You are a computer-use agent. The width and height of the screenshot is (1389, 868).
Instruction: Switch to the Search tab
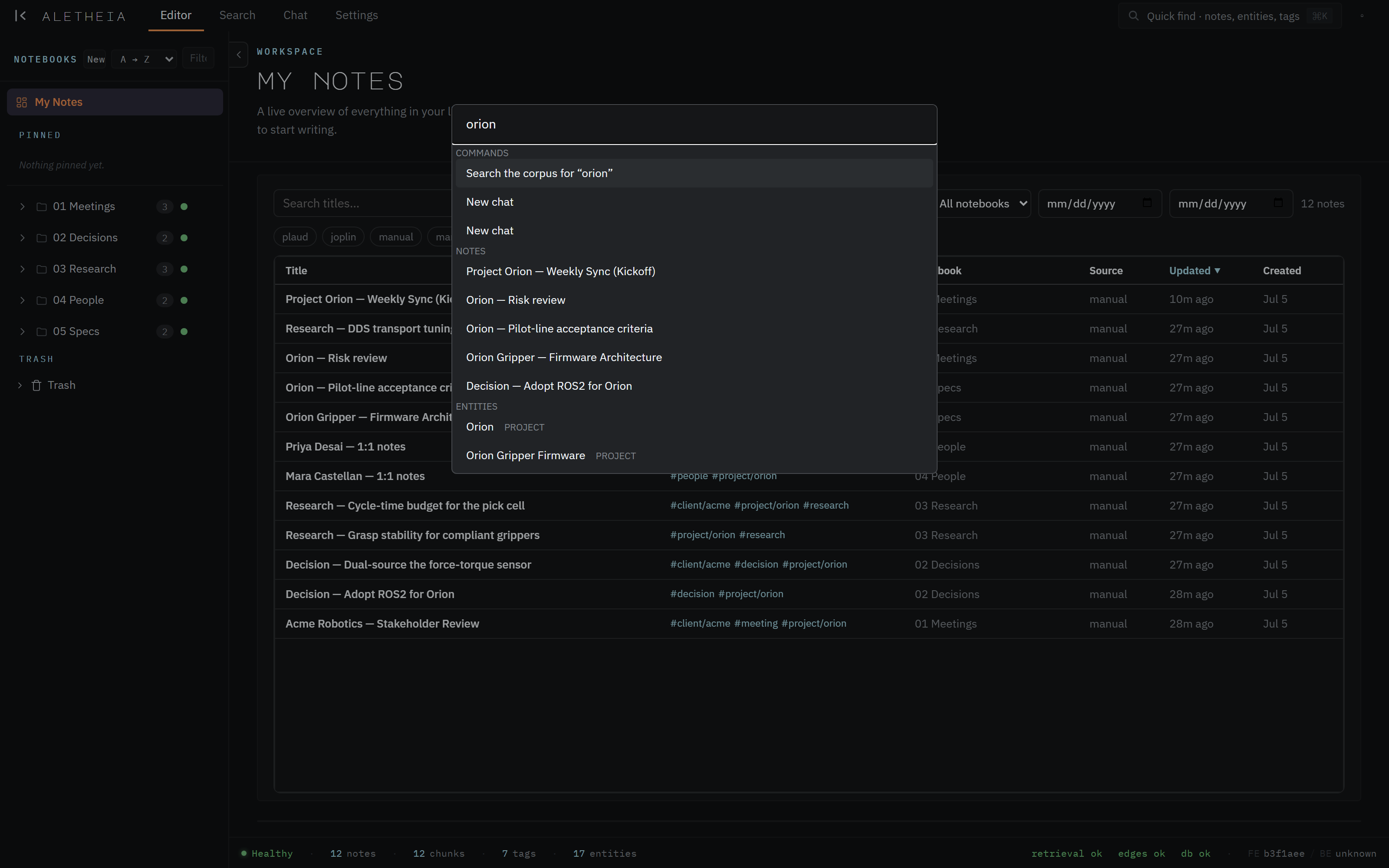click(237, 16)
